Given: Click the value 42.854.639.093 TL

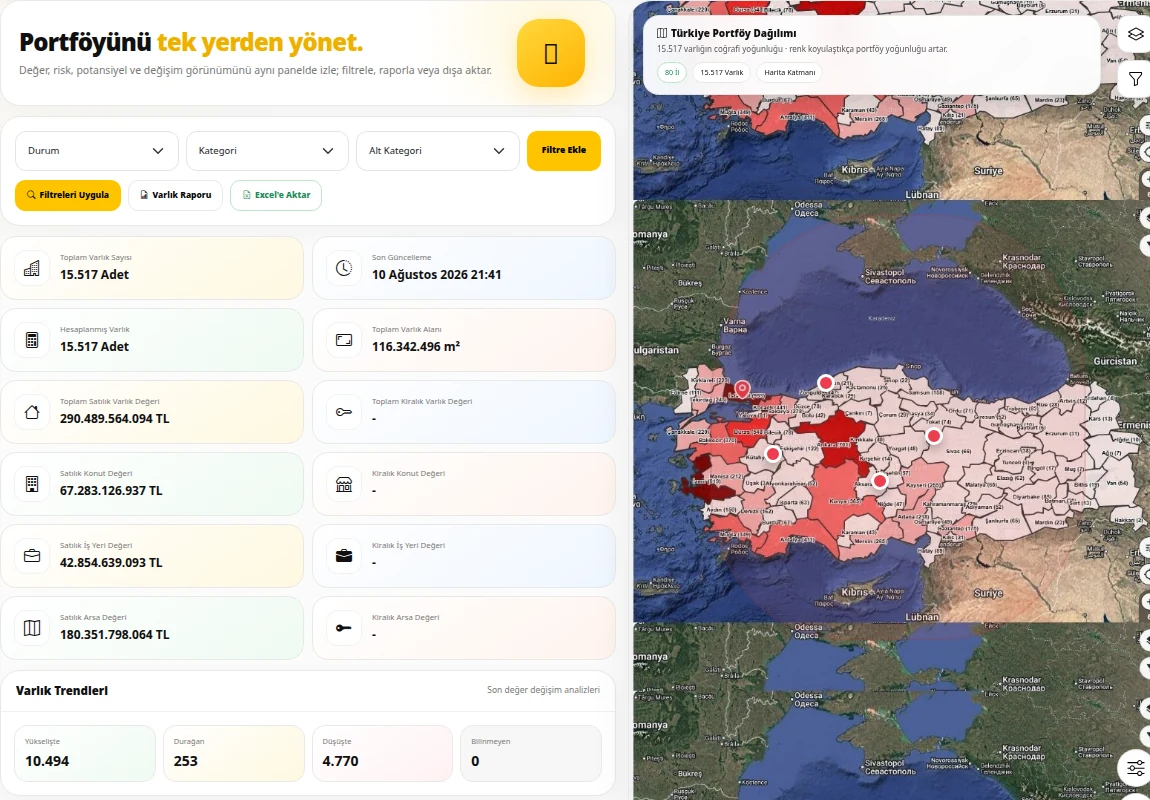Looking at the screenshot, I should [111, 562].
